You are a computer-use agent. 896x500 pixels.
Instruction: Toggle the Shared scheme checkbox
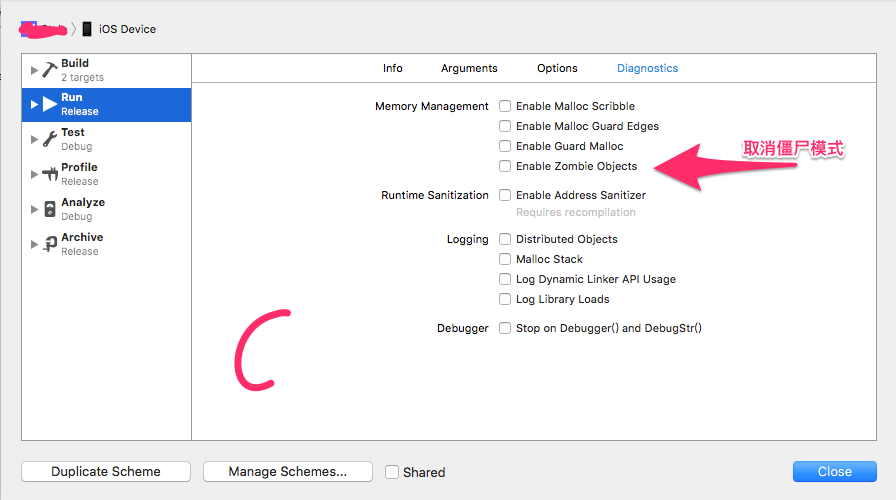pyautogui.click(x=393, y=472)
